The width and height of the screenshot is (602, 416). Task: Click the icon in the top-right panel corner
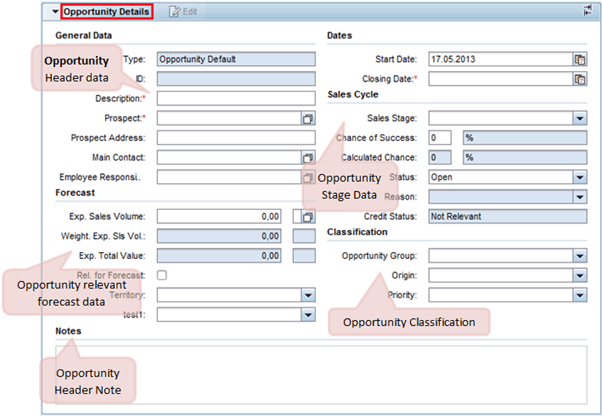(590, 11)
